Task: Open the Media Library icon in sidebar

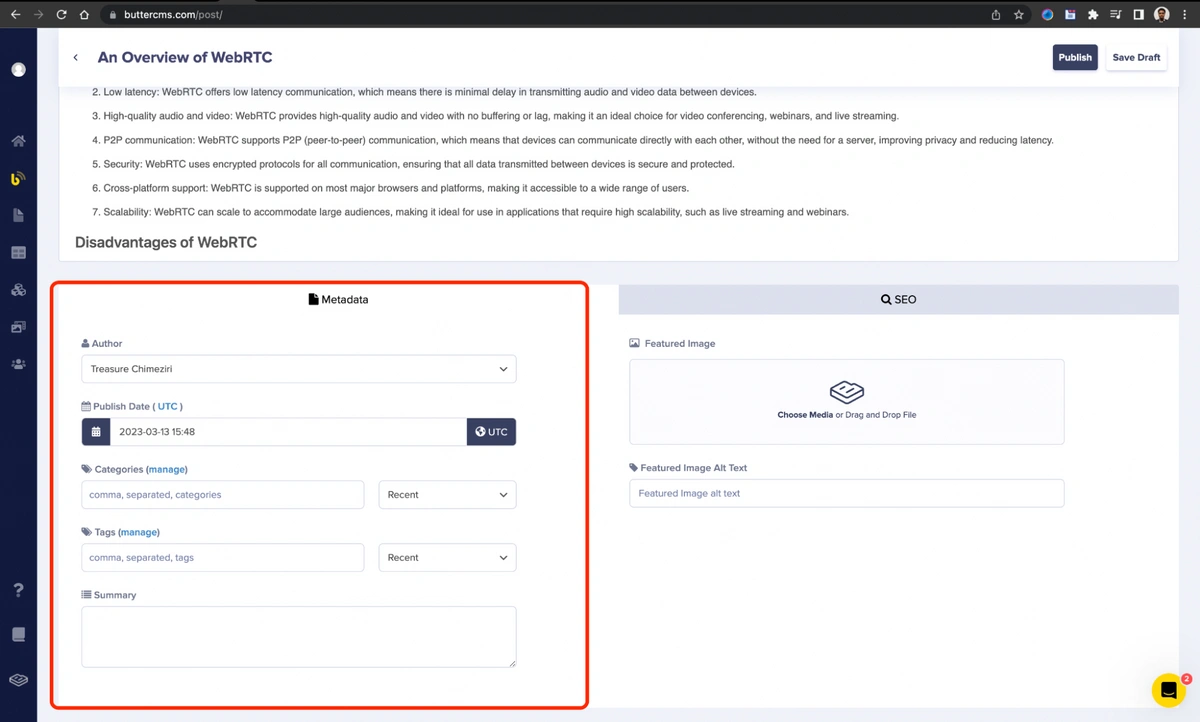Action: click(18, 327)
